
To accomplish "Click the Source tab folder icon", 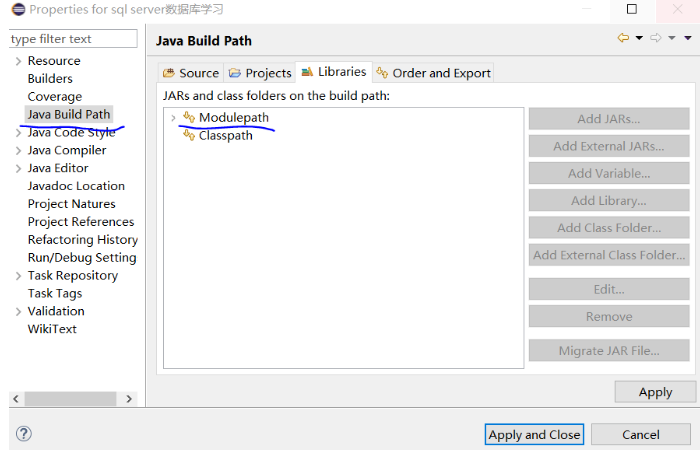I will pos(168,73).
